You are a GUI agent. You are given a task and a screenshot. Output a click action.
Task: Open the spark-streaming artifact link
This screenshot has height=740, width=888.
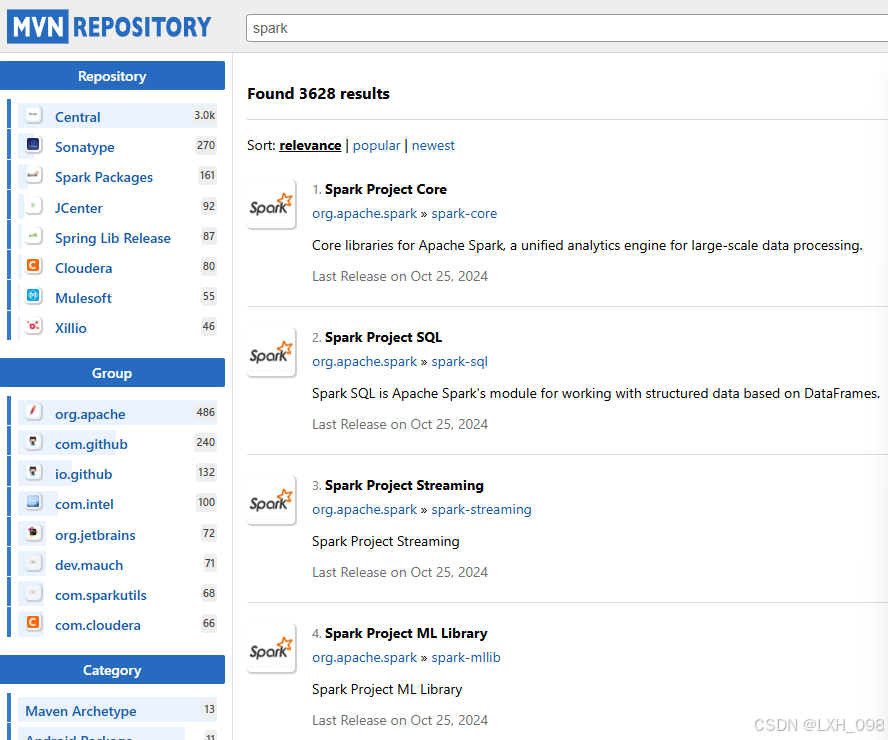481,510
